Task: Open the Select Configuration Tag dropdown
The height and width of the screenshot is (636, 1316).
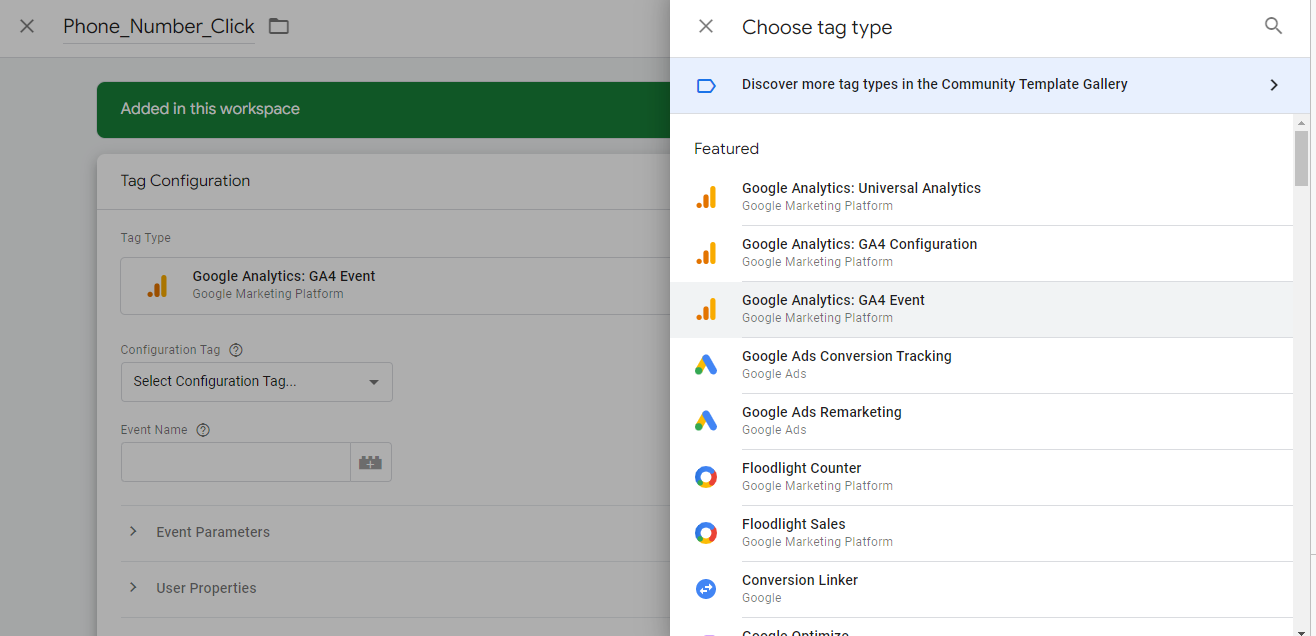Action: click(x=256, y=382)
